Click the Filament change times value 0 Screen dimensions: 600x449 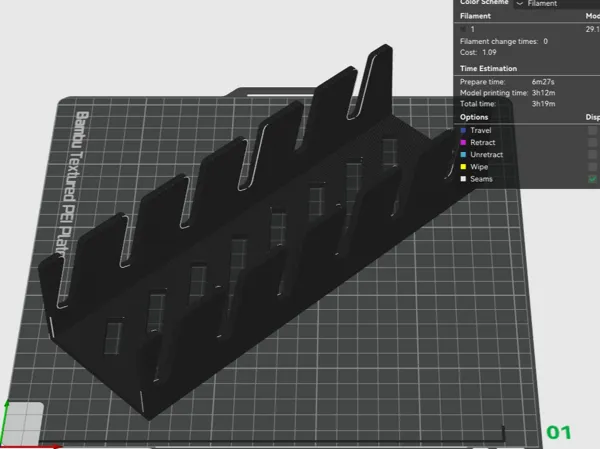[545, 41]
